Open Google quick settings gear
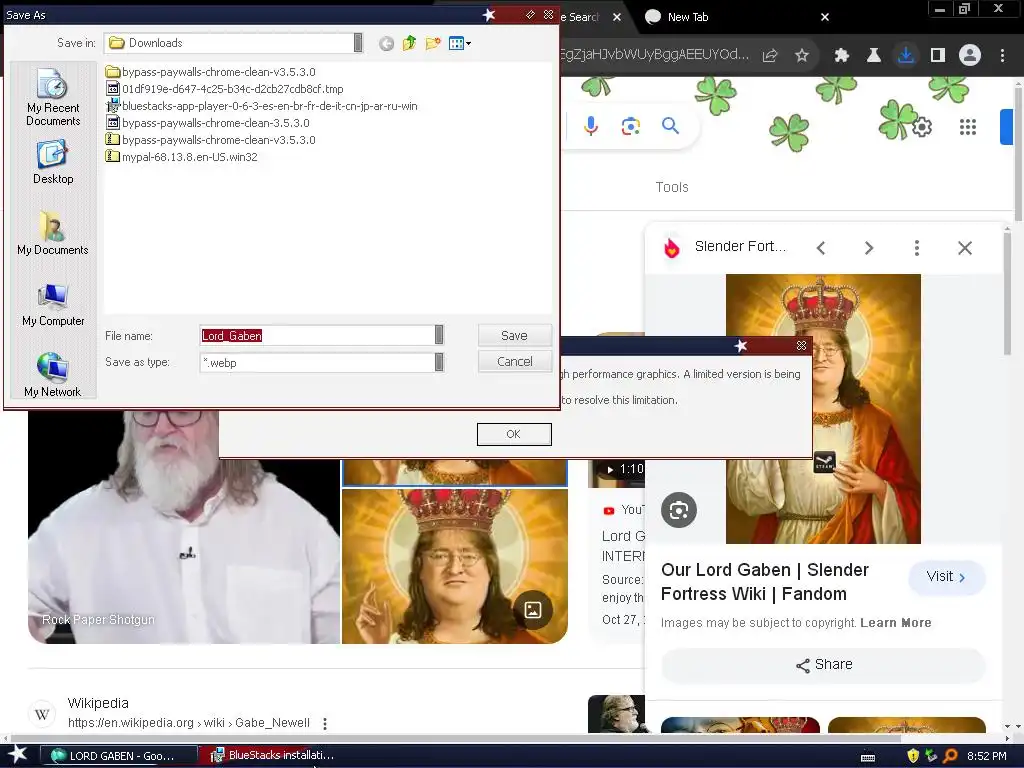The image size is (1024, 768). point(921,127)
